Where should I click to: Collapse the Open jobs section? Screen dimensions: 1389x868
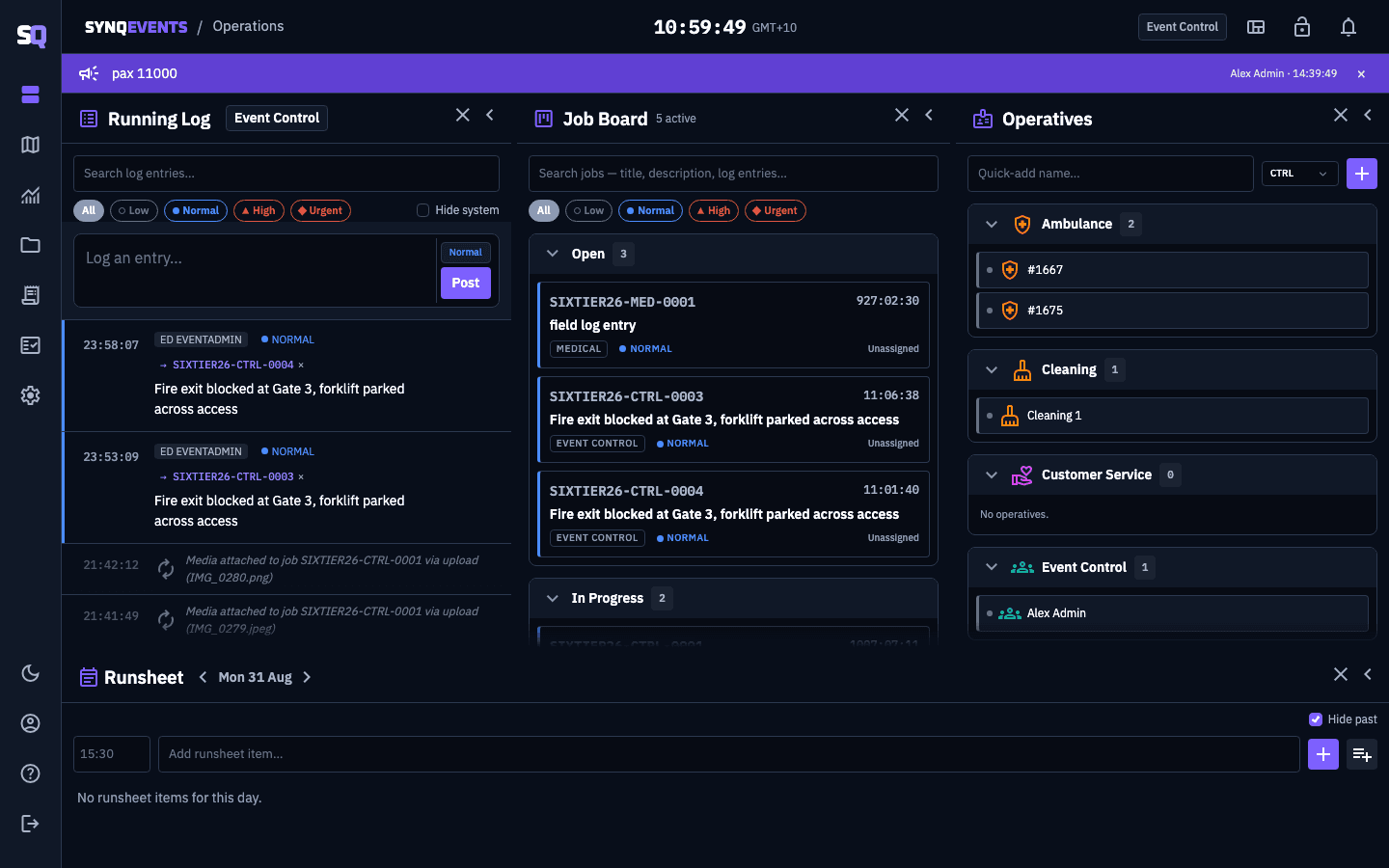click(x=553, y=254)
